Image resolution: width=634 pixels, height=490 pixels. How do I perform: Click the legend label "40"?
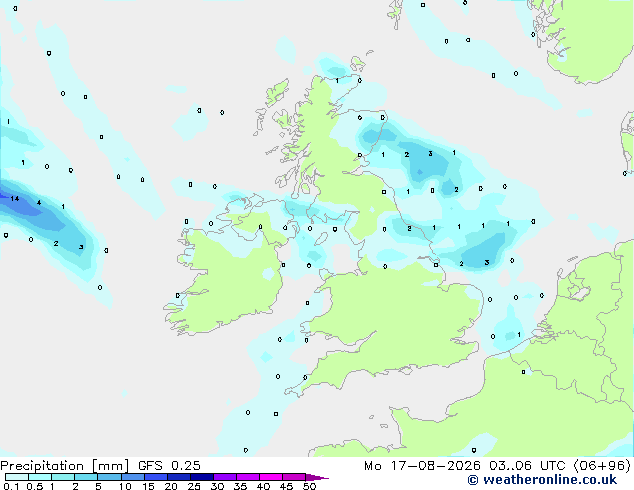tap(263, 486)
